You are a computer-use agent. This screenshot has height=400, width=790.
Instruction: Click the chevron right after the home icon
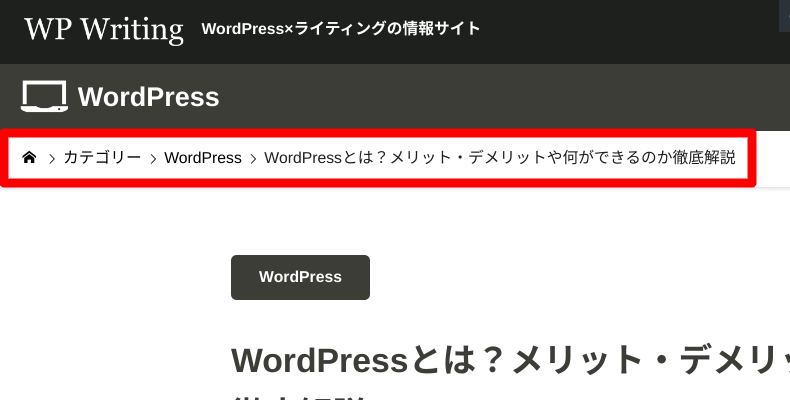51,158
